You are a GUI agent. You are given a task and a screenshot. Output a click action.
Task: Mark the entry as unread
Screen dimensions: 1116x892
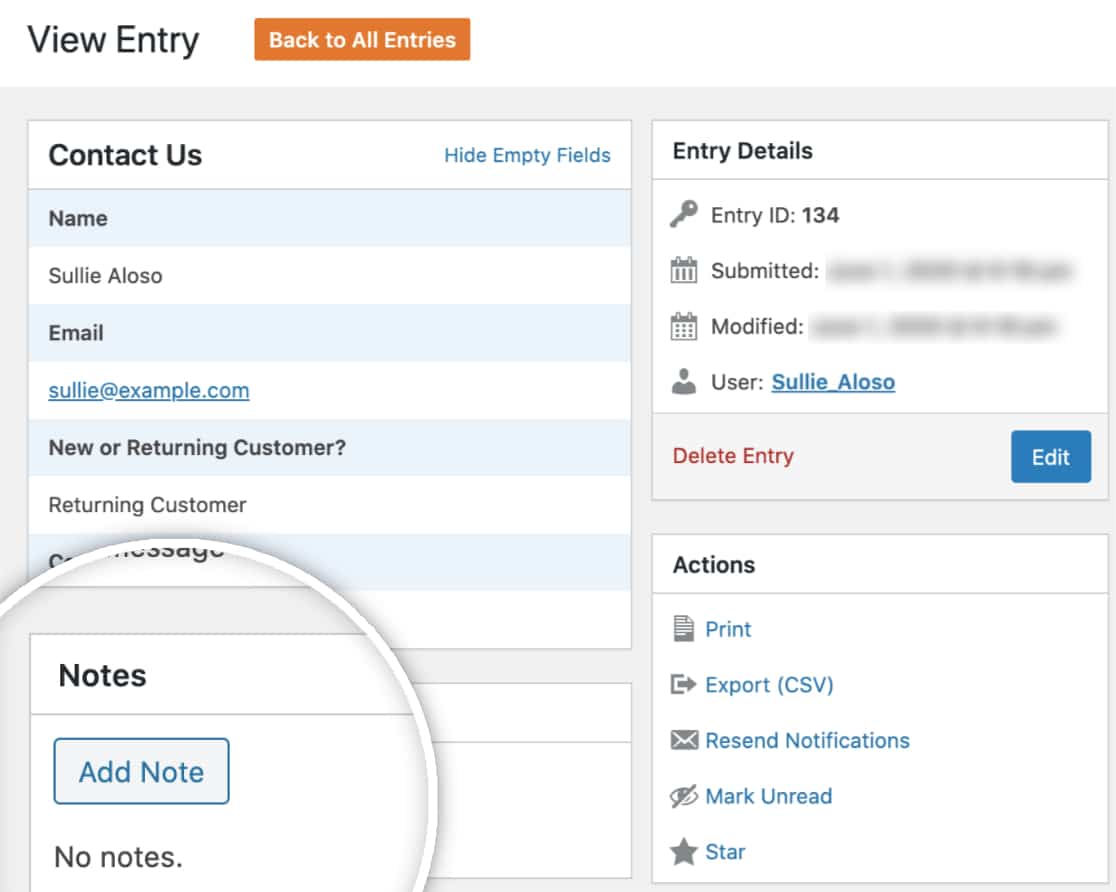click(x=769, y=796)
